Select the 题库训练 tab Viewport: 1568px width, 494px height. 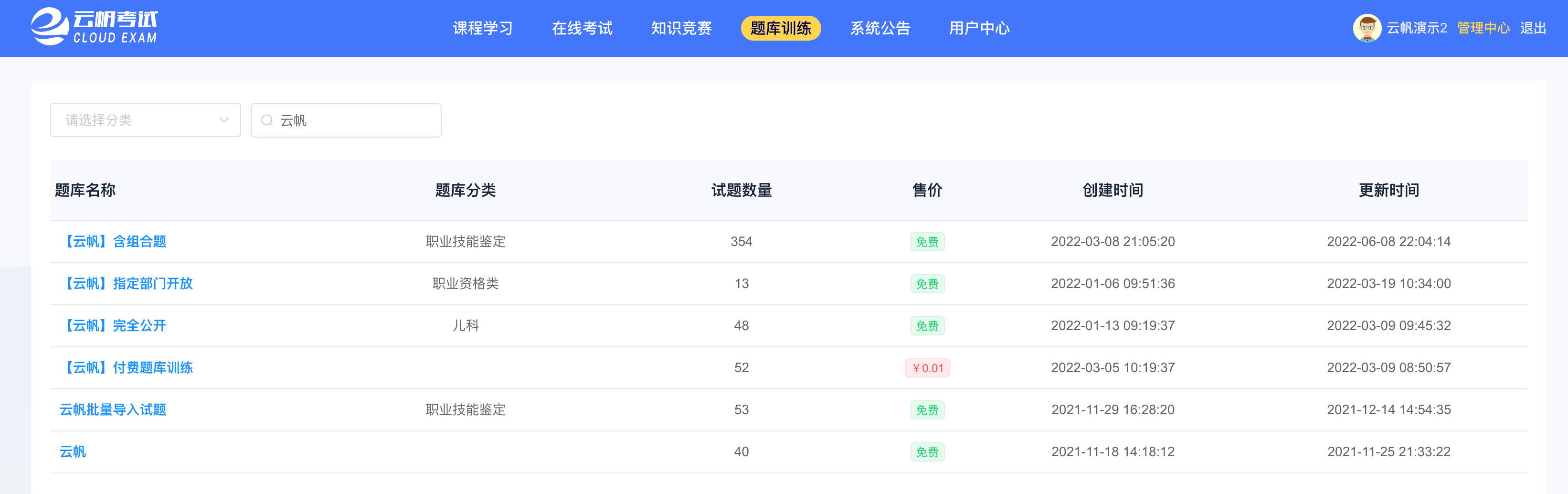(780, 28)
